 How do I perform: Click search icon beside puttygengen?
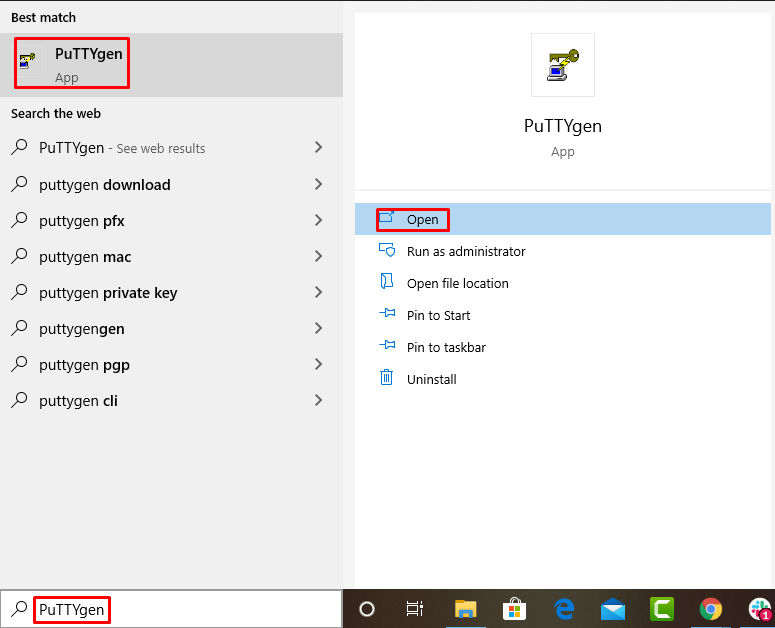coord(19,328)
